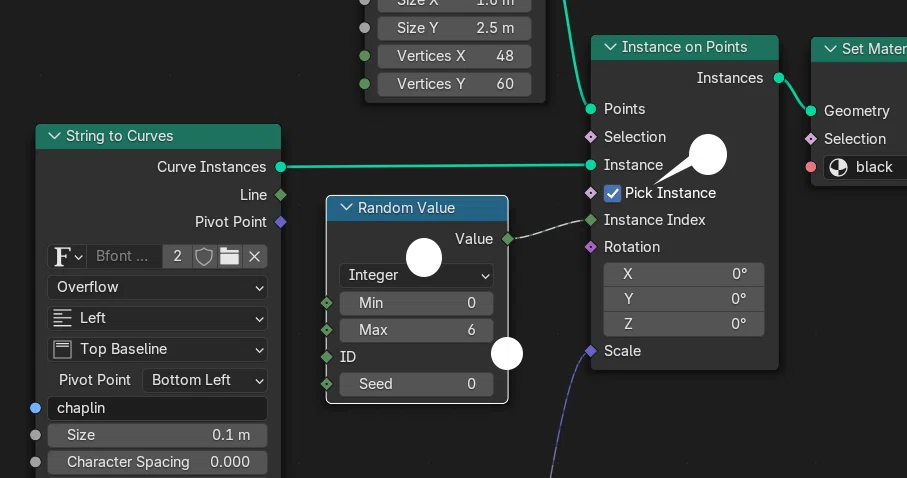Screen dimensions: 907x478
Task: Collapse the Instance on Points node
Action: click(x=610, y=47)
